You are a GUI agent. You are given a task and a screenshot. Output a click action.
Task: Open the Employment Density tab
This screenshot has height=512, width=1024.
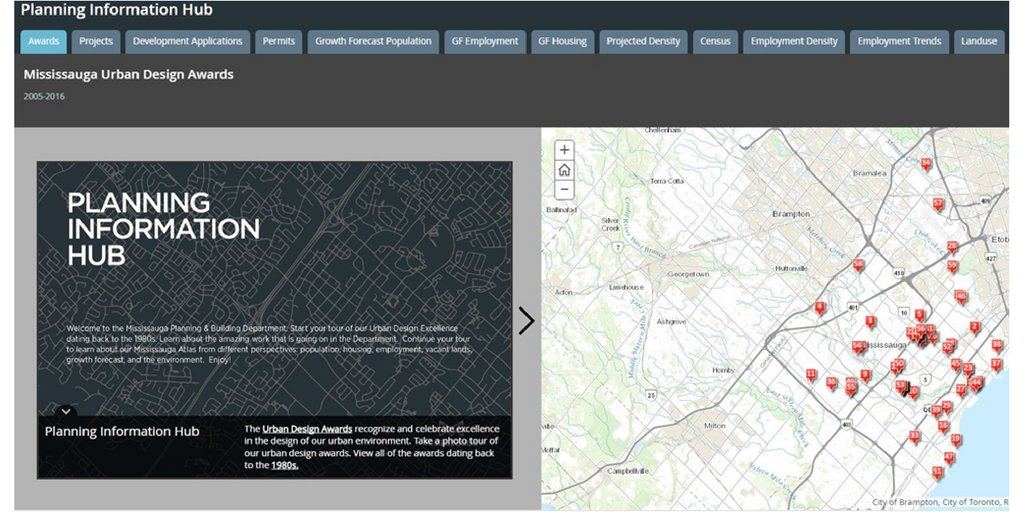coord(794,41)
